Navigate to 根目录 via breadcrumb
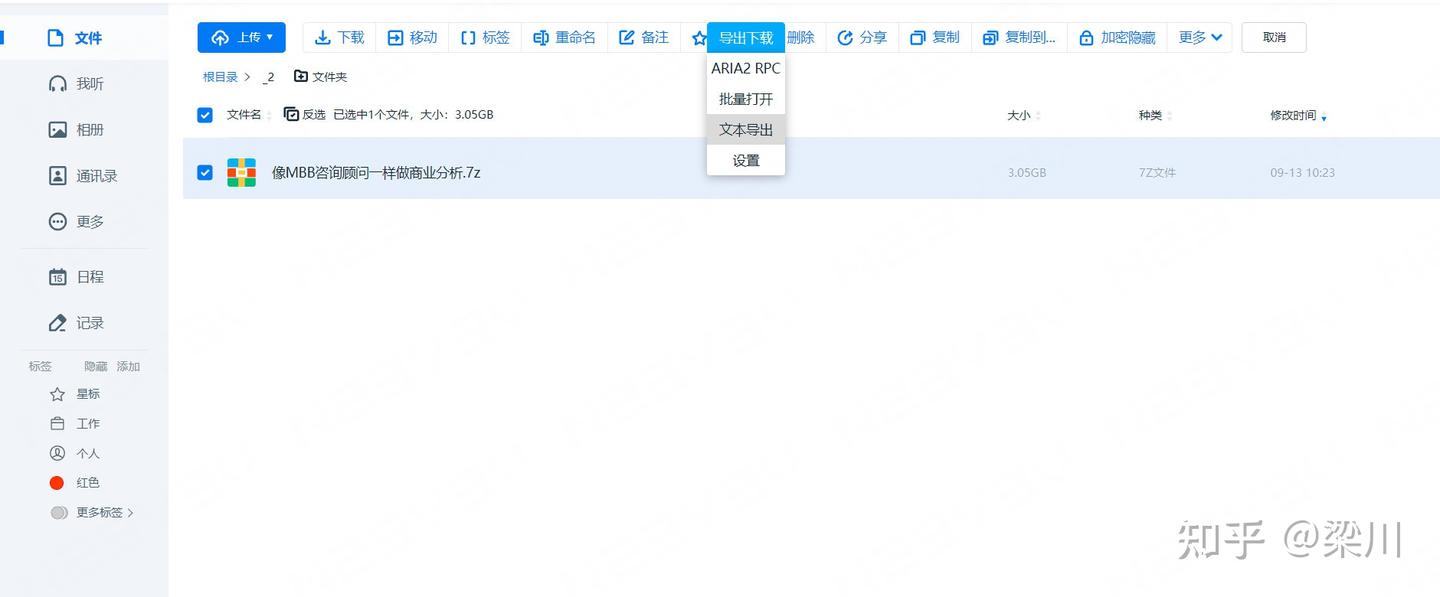Viewport: 1440px width, 597px height. click(219, 75)
